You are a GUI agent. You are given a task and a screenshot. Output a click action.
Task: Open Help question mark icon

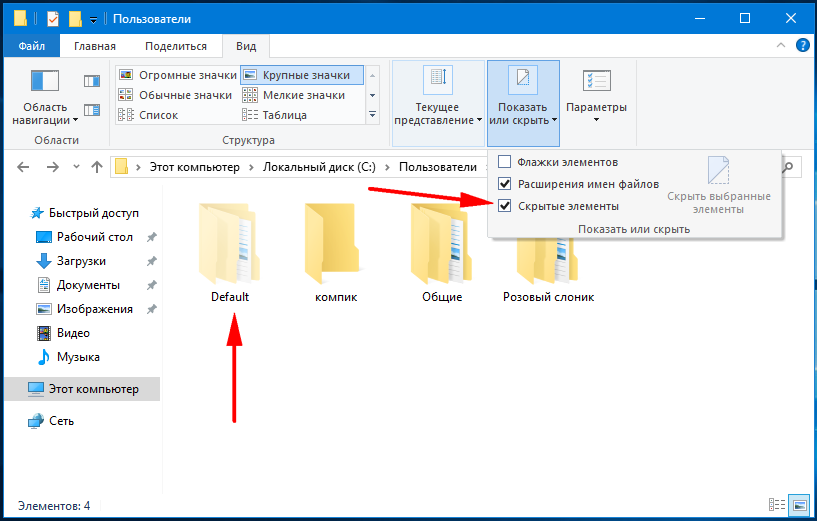click(x=803, y=45)
